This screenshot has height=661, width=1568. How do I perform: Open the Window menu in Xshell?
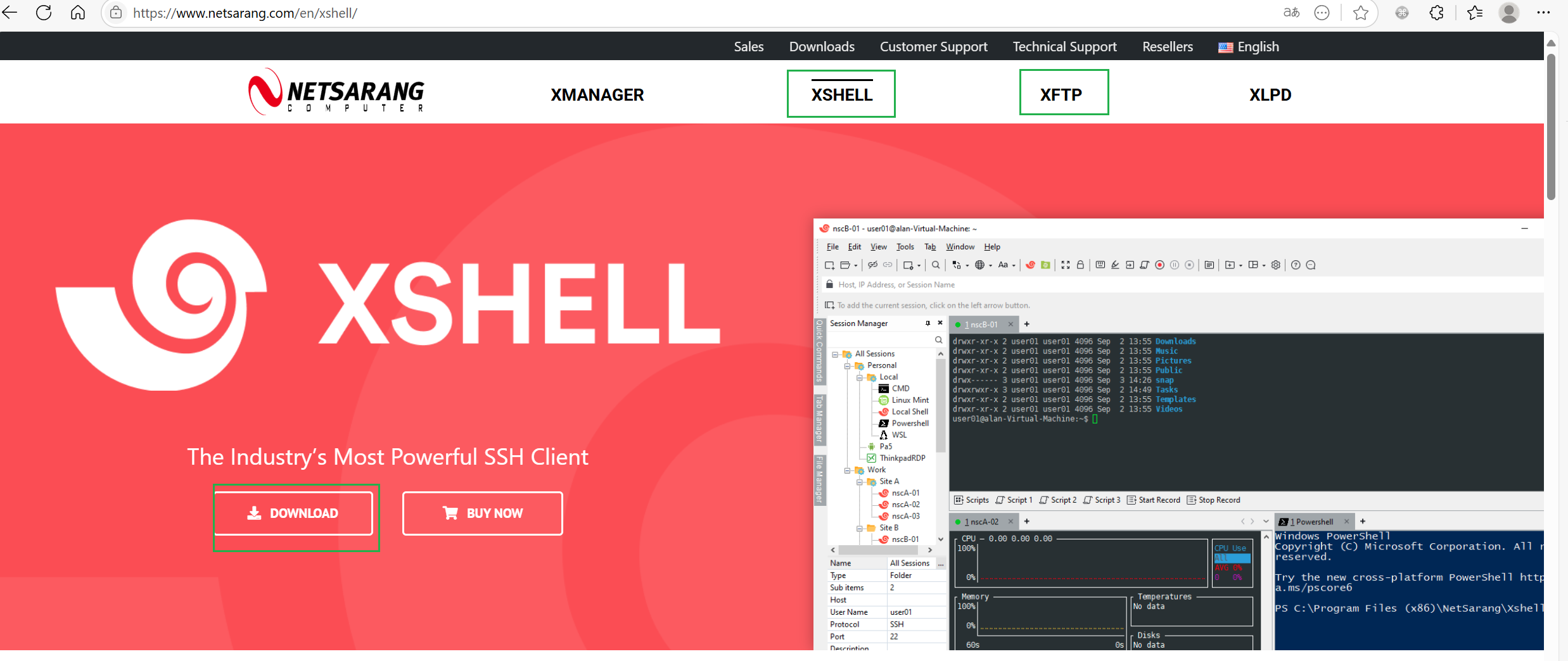(960, 247)
